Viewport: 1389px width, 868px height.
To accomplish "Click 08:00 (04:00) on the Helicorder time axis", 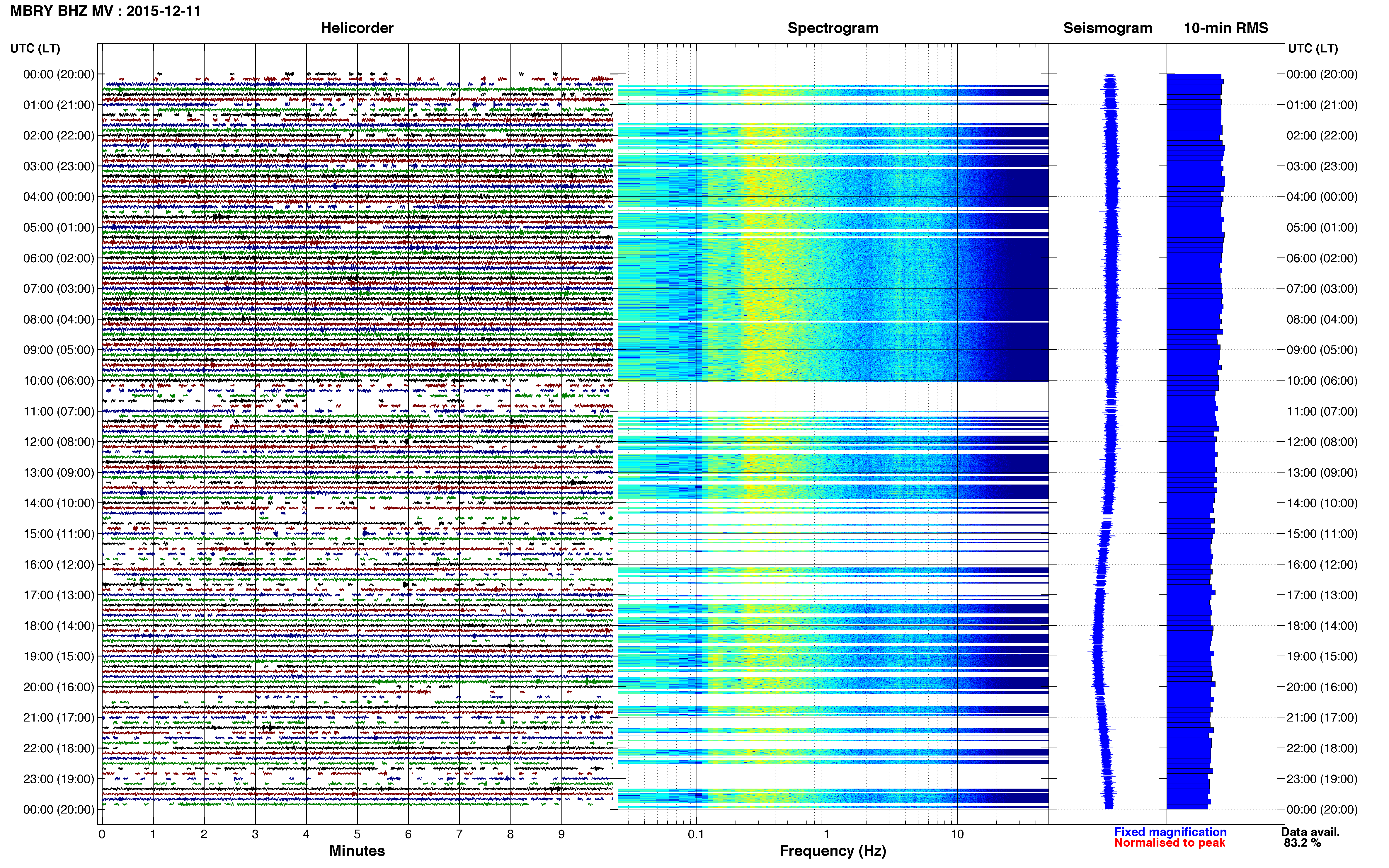I will (59, 319).
